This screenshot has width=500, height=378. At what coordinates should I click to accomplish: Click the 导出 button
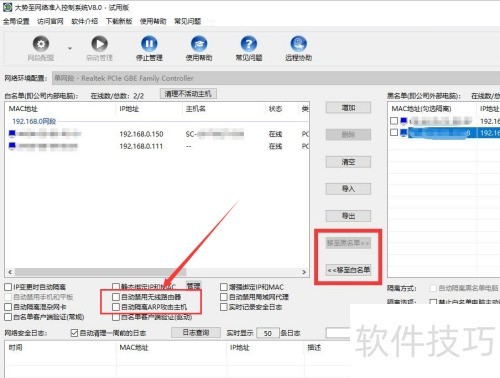pyautogui.click(x=348, y=216)
